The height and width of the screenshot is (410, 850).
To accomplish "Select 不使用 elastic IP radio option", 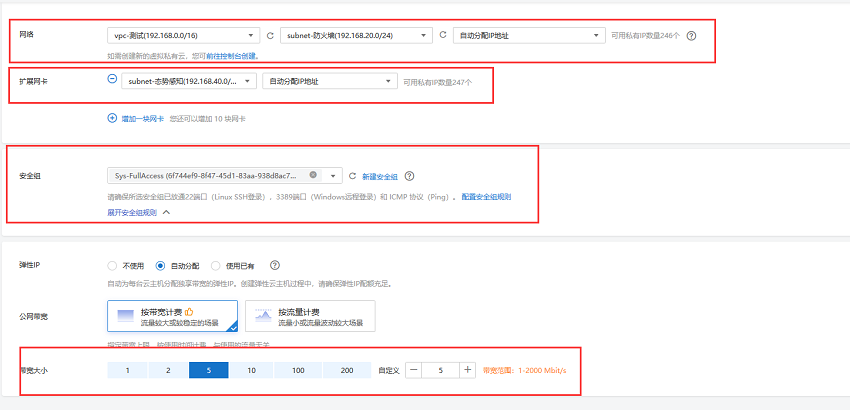I will [112, 266].
